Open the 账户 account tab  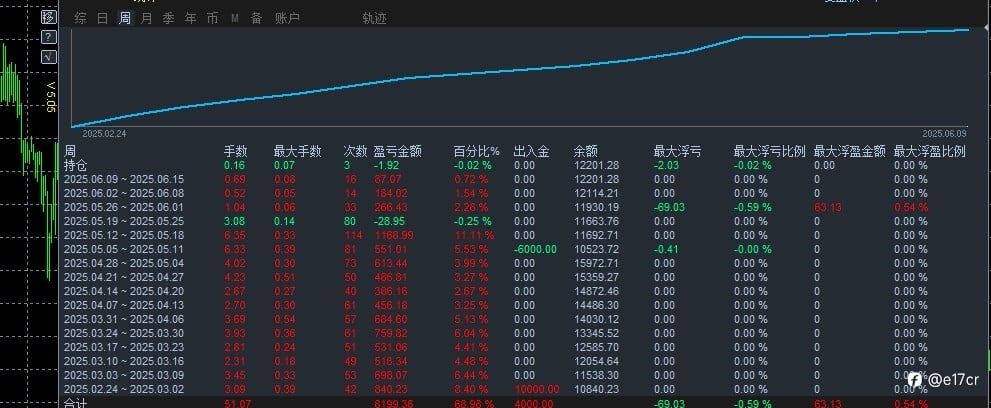coord(287,18)
